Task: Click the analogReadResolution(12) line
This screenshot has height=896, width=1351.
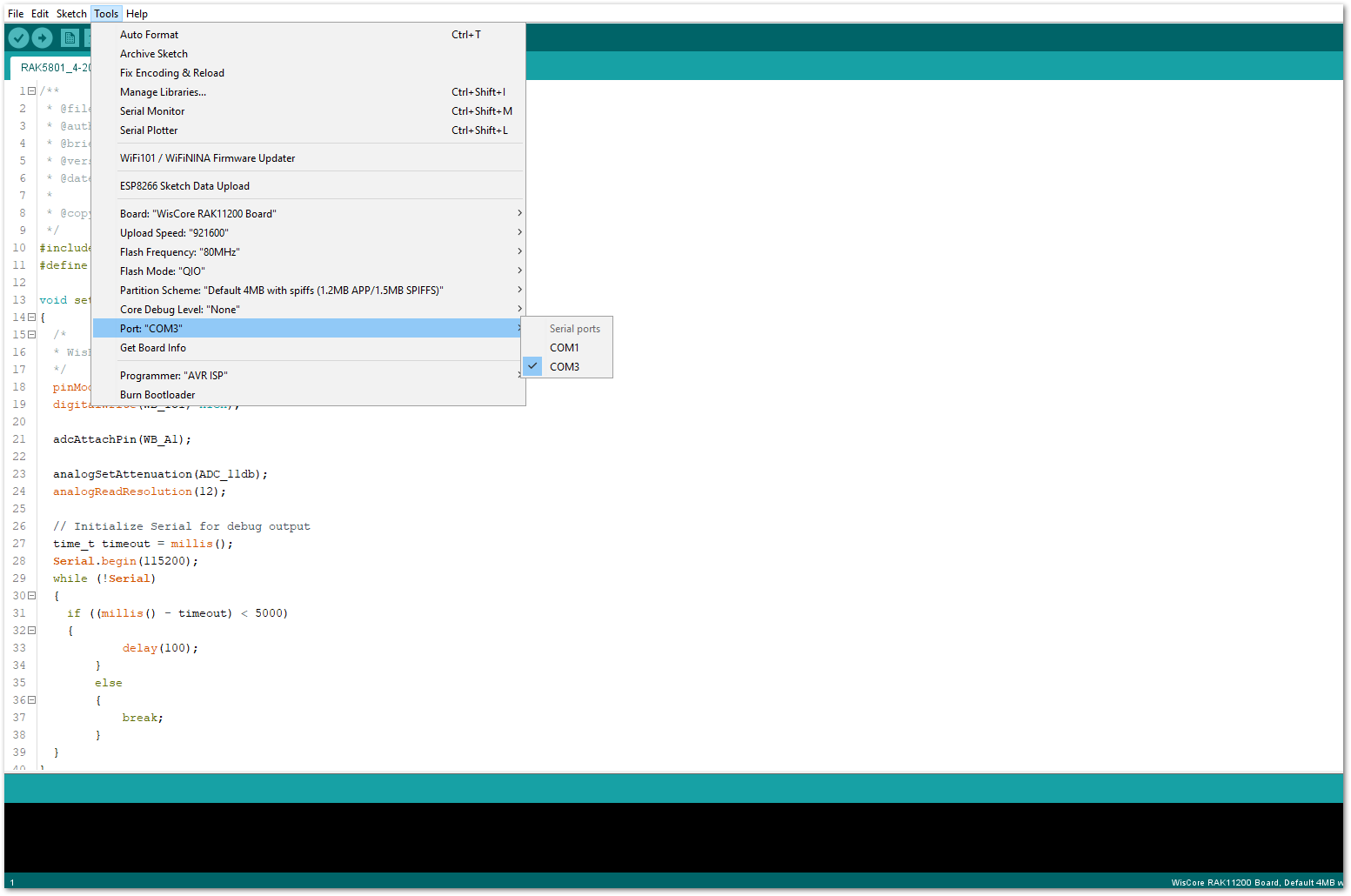Action: (139, 491)
